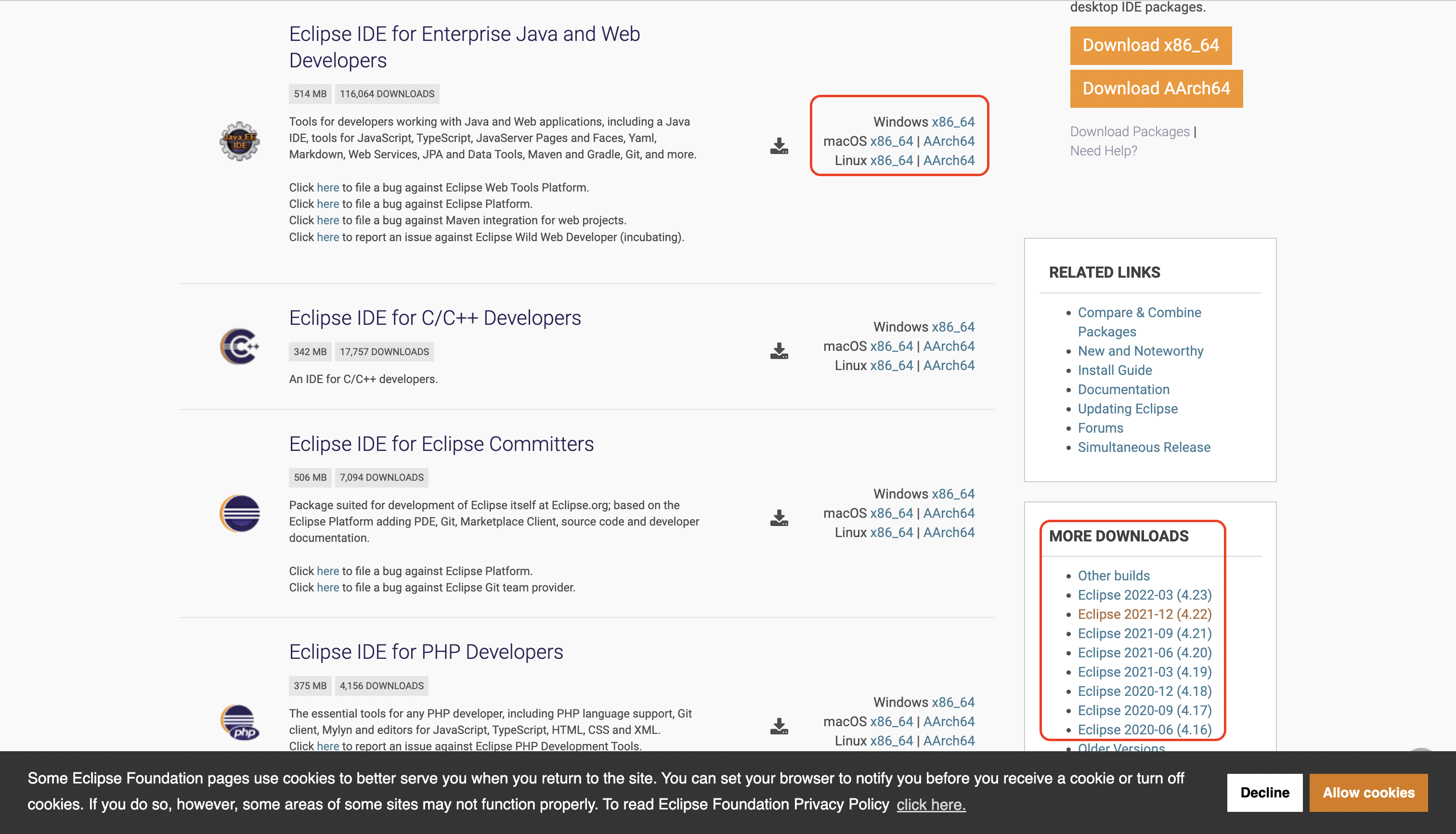
Task: Click the Eclipse Committers package logo
Action: tap(239, 513)
